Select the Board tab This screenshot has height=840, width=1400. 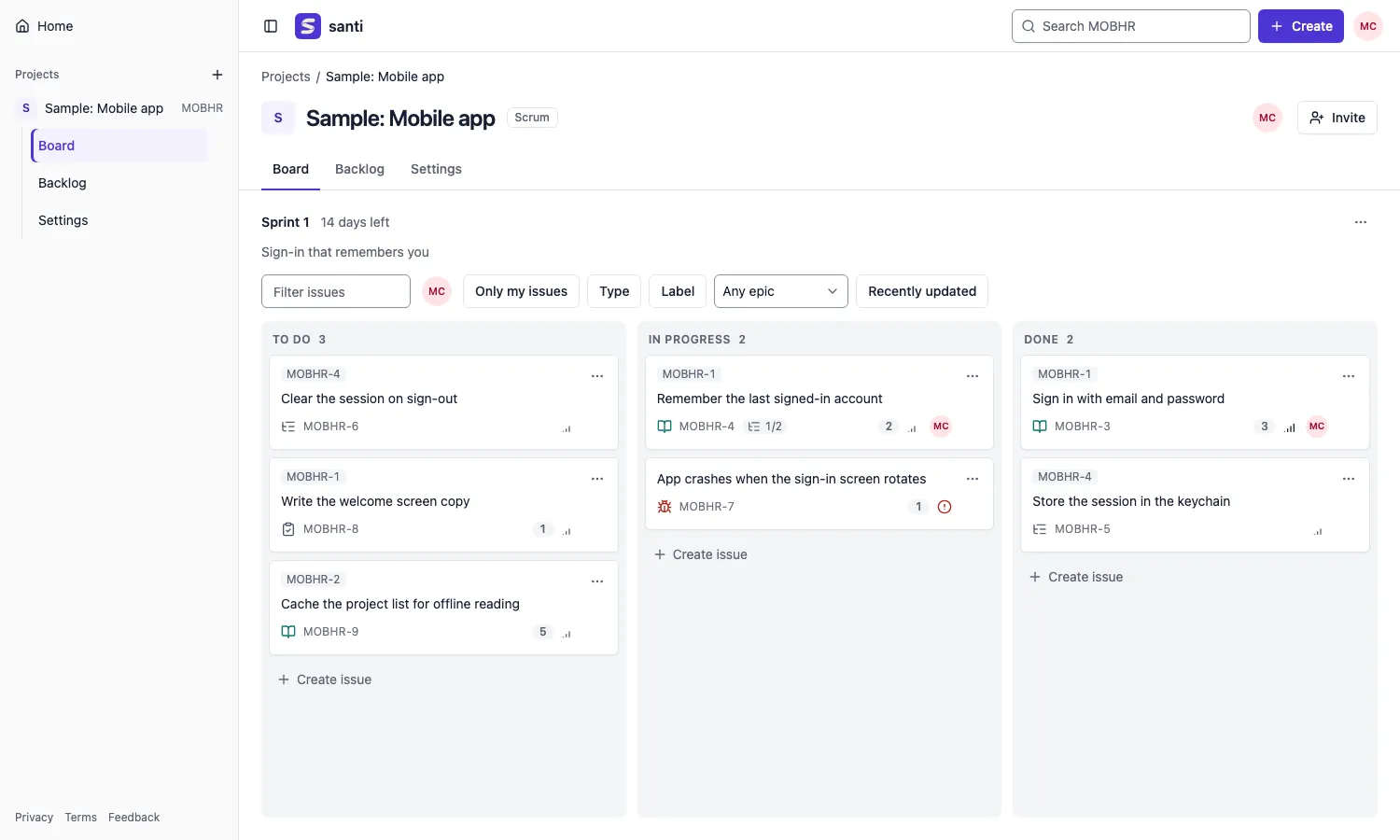290,169
